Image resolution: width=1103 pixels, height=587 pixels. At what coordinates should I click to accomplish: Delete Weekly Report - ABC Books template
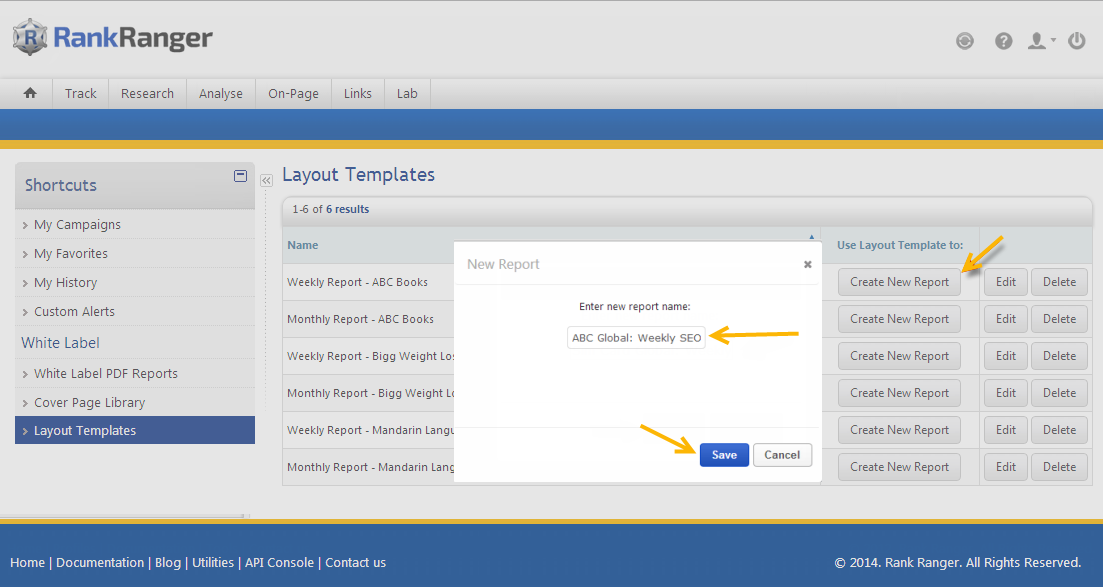coord(1059,282)
